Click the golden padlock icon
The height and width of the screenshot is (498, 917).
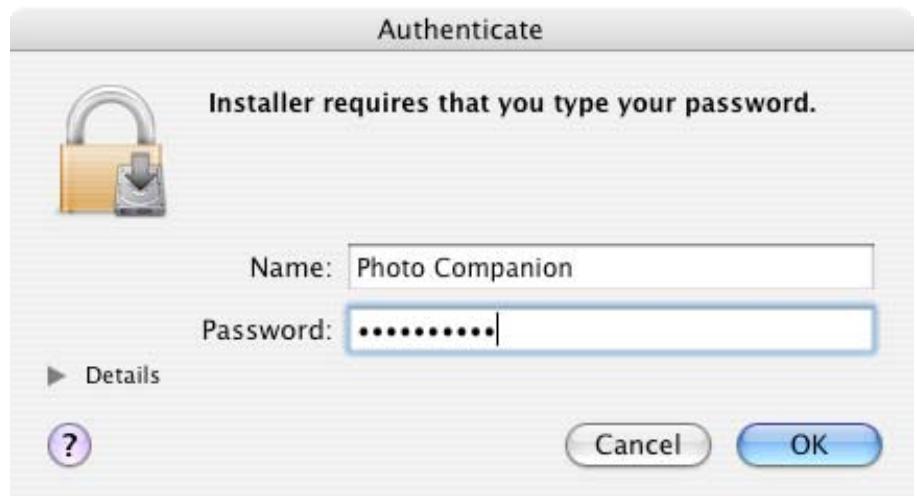(111, 151)
